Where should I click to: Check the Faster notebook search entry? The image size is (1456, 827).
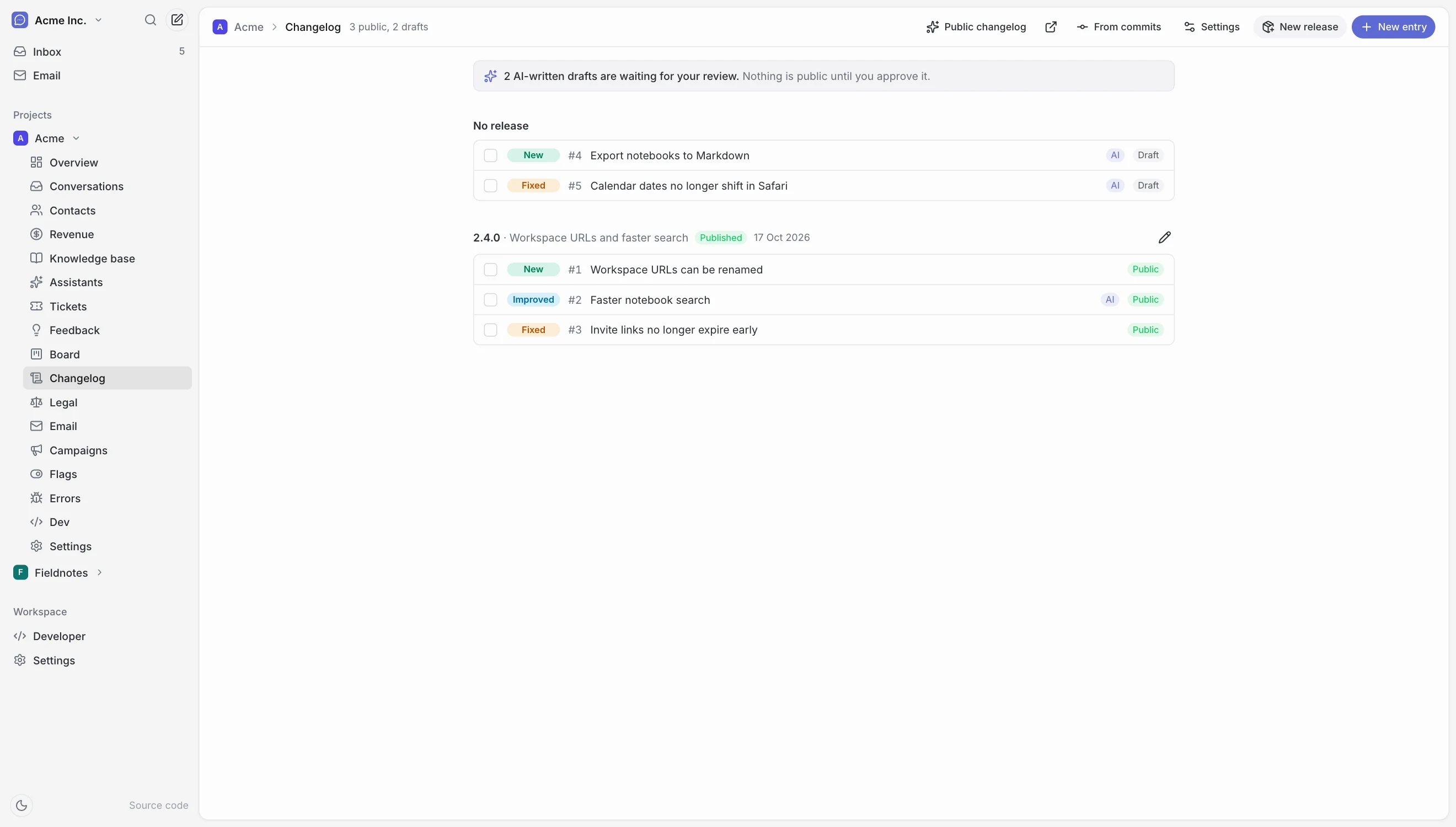[490, 300]
